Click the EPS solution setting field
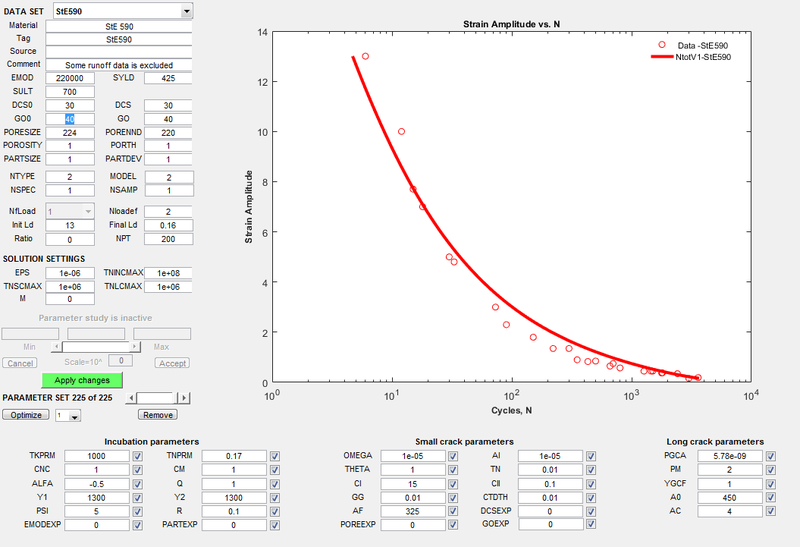The image size is (800, 547). click(x=69, y=273)
